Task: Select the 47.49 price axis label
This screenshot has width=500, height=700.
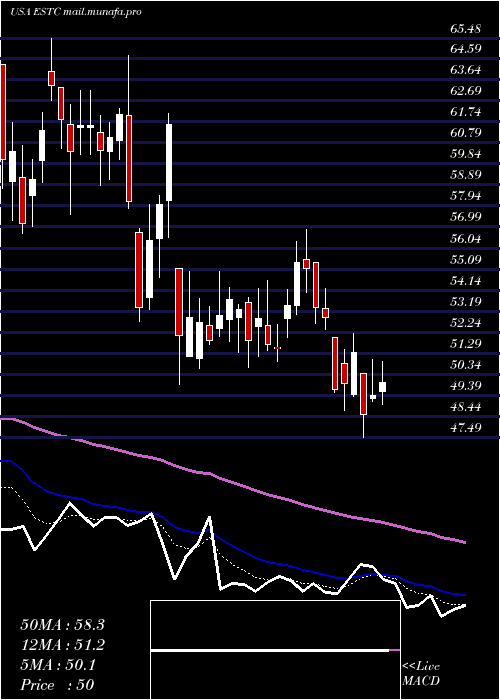Action: point(466,428)
